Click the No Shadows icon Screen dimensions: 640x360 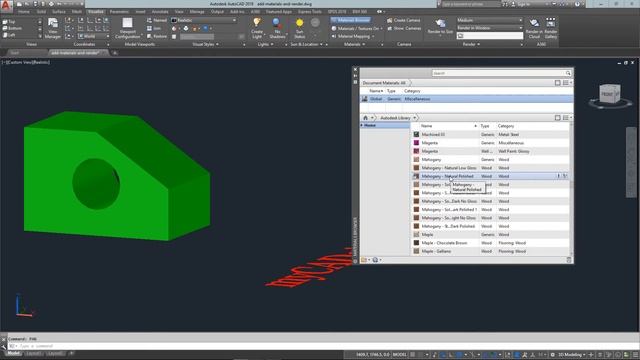coord(277,28)
